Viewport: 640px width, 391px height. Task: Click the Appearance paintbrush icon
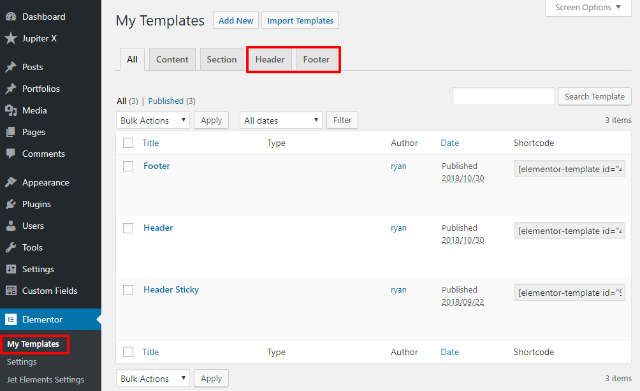(x=11, y=182)
